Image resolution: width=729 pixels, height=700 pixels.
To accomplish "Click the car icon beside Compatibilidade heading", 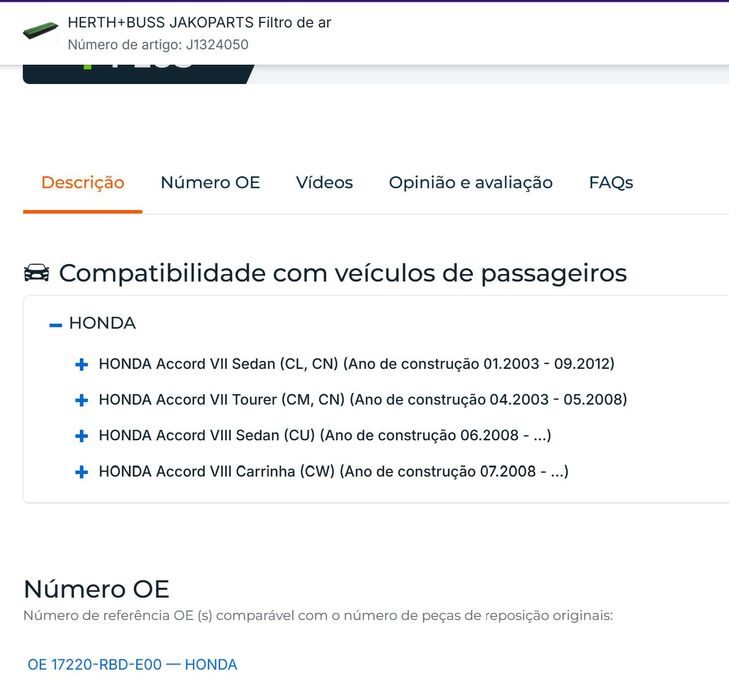I will pos(36,273).
